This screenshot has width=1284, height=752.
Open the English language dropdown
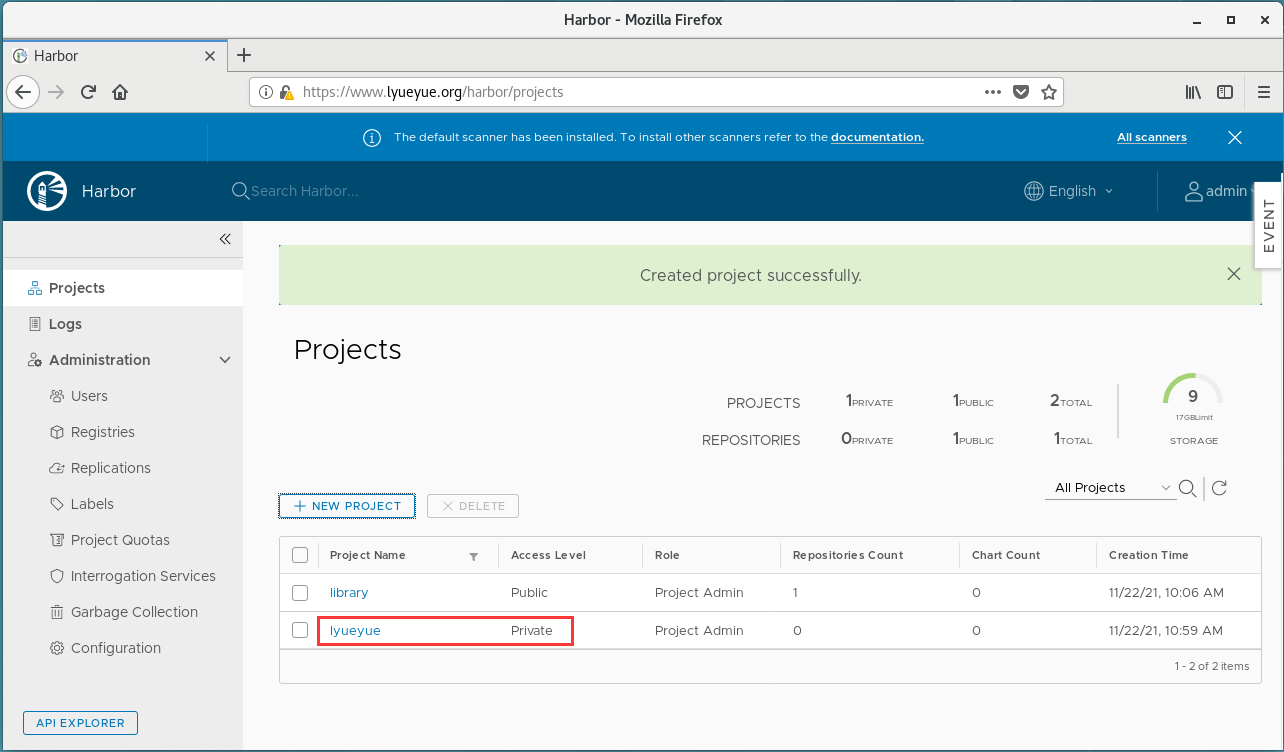pos(1069,191)
